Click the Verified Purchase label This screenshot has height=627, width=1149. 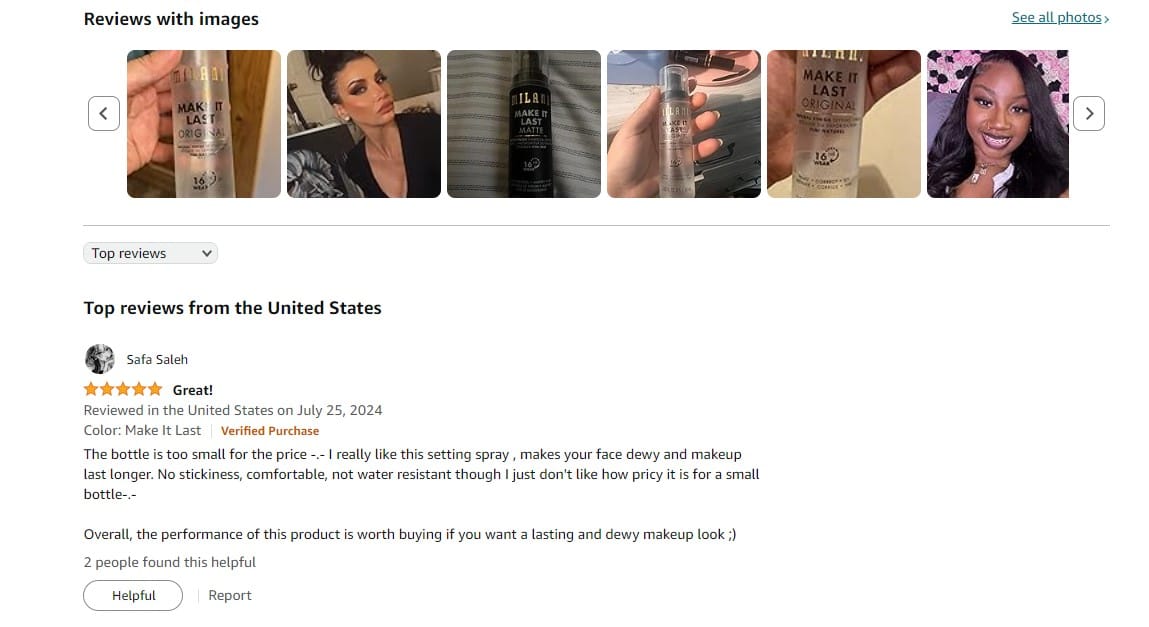(x=270, y=431)
